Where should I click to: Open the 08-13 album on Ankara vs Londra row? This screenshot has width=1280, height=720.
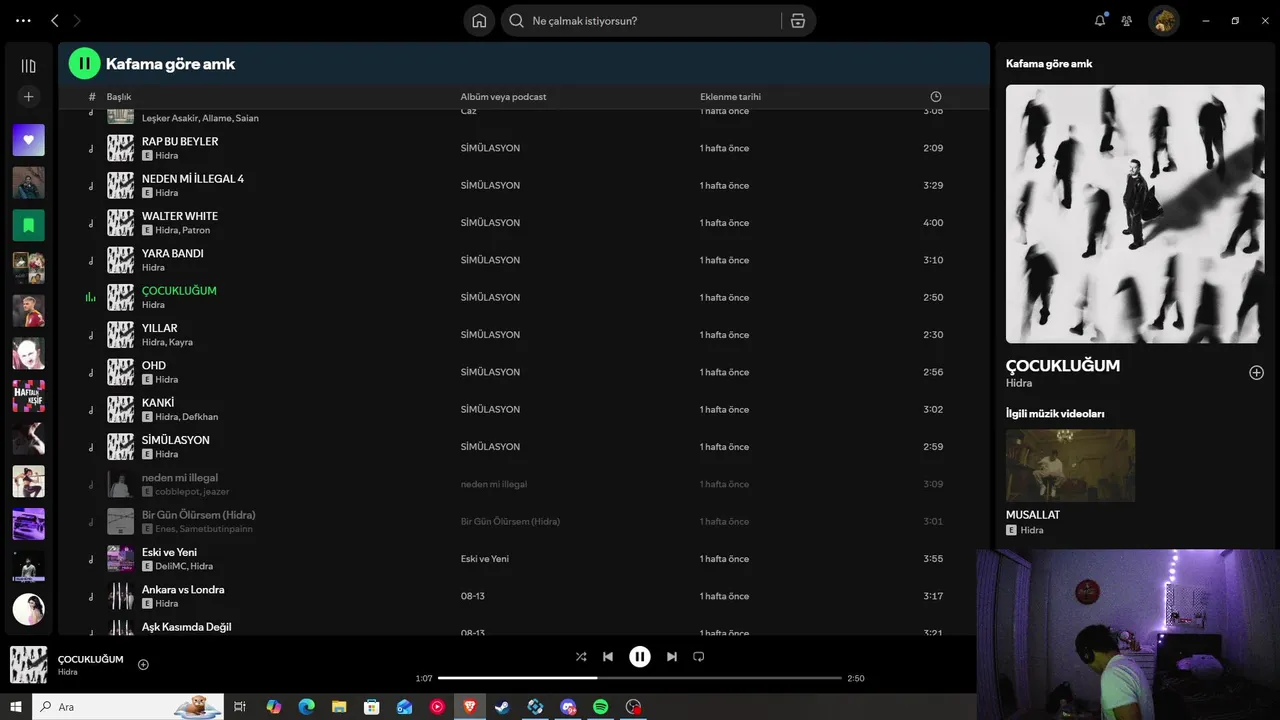point(473,596)
